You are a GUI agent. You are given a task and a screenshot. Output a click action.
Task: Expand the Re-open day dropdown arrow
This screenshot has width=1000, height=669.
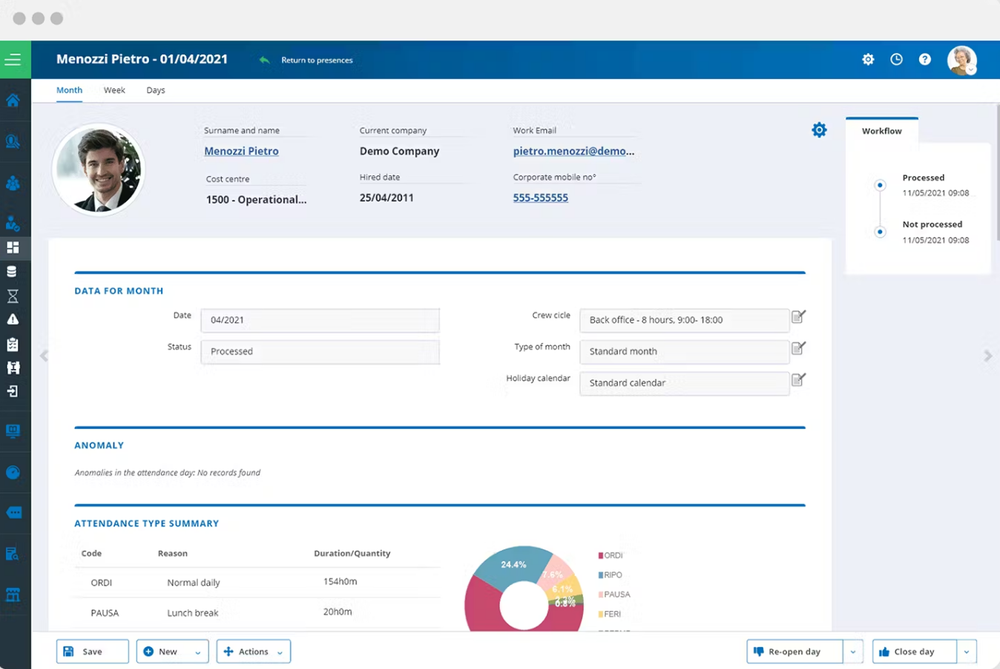pyautogui.click(x=853, y=652)
